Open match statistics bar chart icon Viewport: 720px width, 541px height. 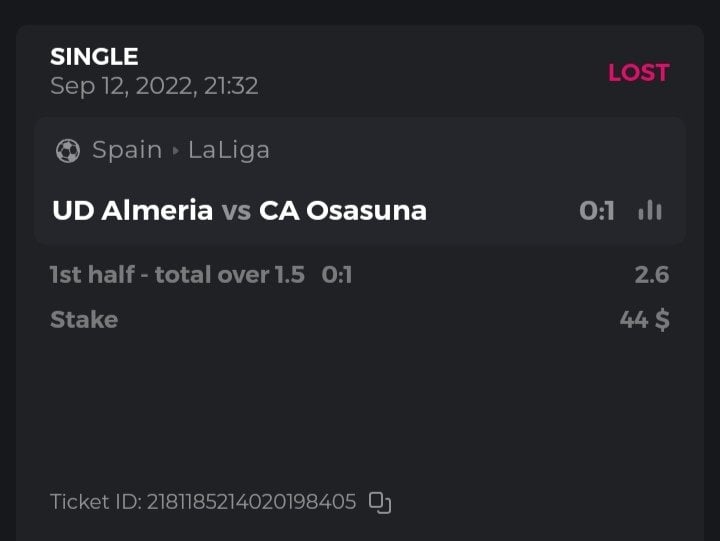click(650, 211)
